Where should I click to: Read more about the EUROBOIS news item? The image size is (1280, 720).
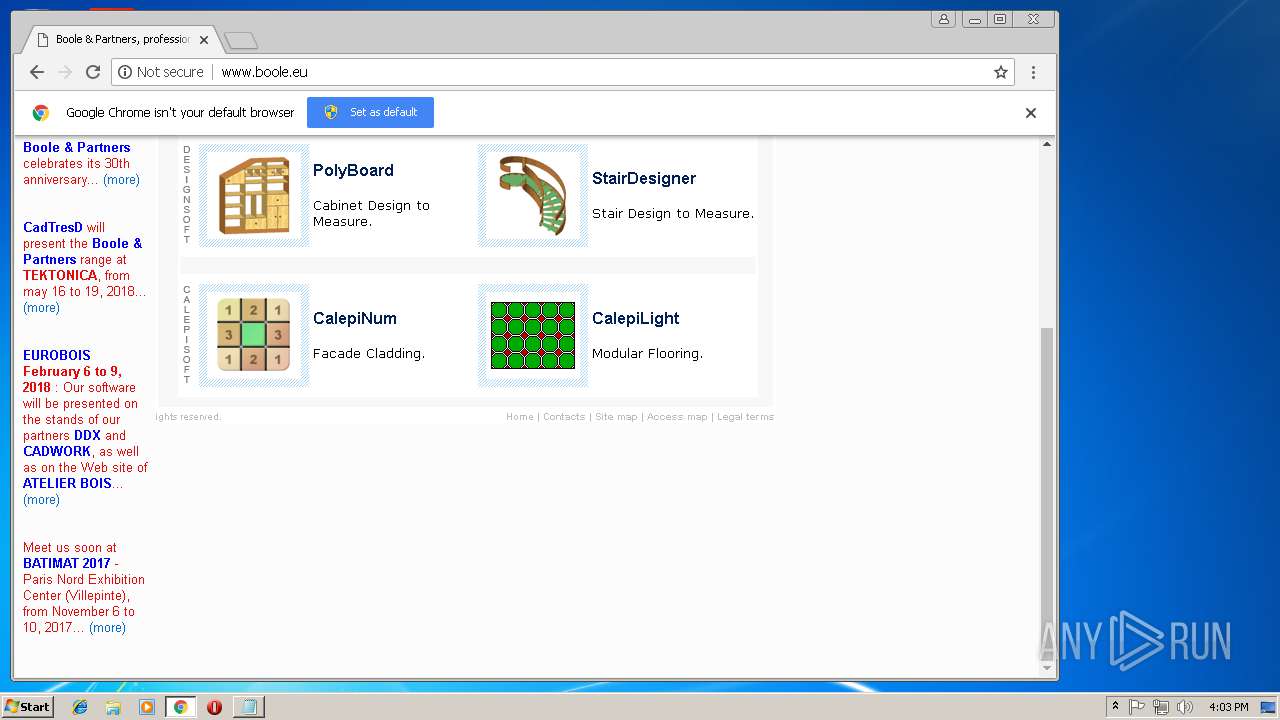[41, 500]
